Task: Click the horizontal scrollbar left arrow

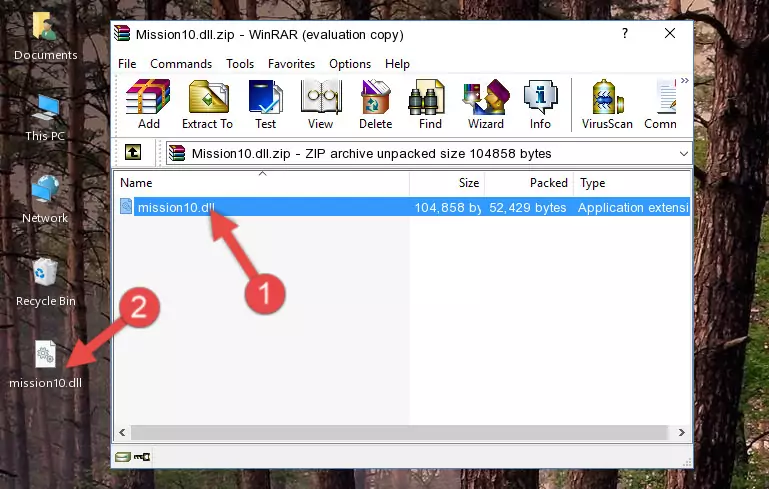Action: (x=123, y=432)
